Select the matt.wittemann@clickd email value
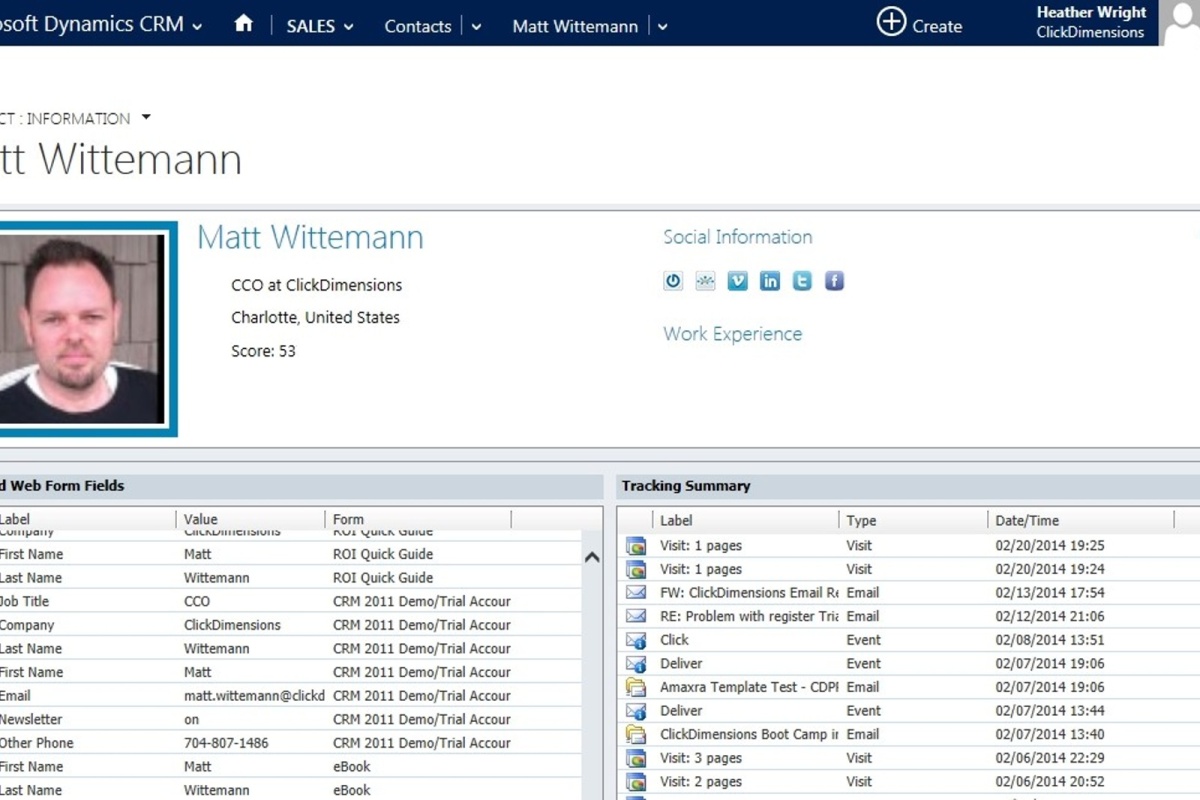Screen dimensions: 1200x800 [254, 696]
